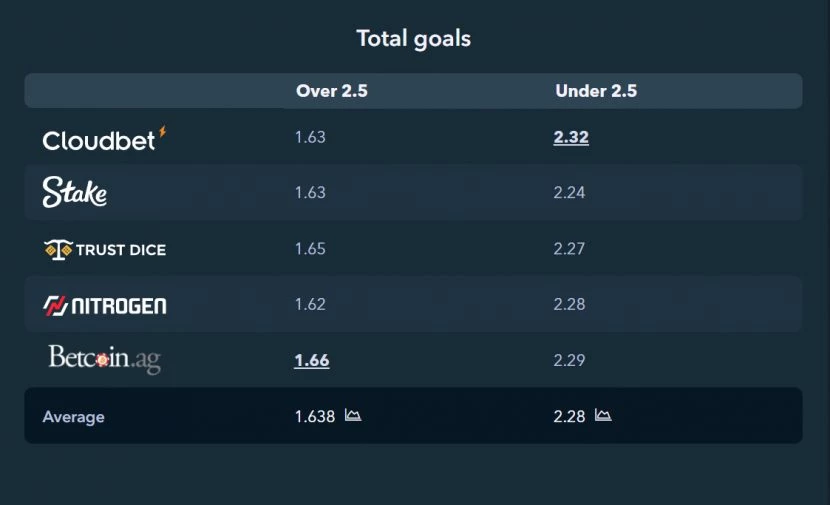Click Nitrogen Under odds 2.28
830x505 pixels.
tap(570, 304)
